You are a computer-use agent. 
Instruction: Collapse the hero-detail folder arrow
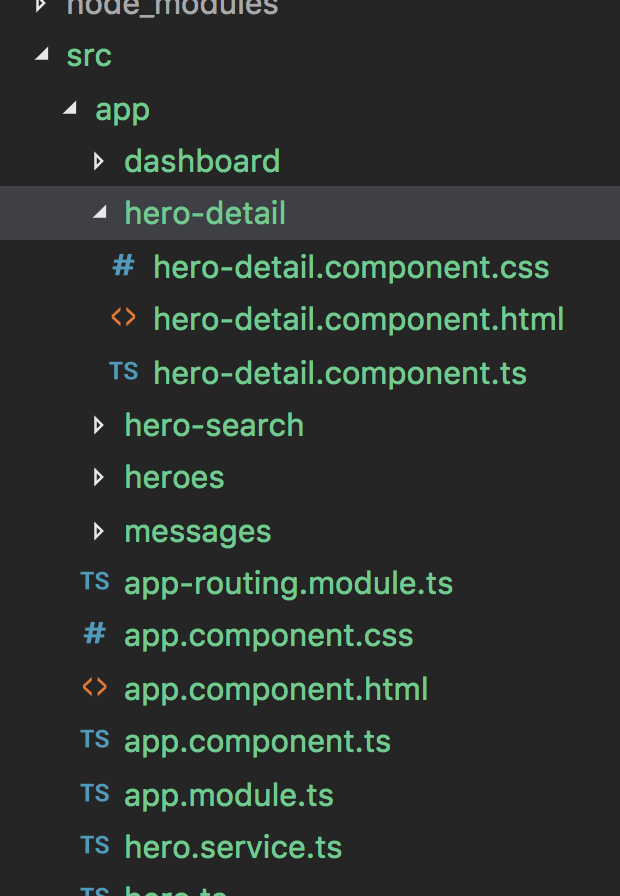point(100,213)
